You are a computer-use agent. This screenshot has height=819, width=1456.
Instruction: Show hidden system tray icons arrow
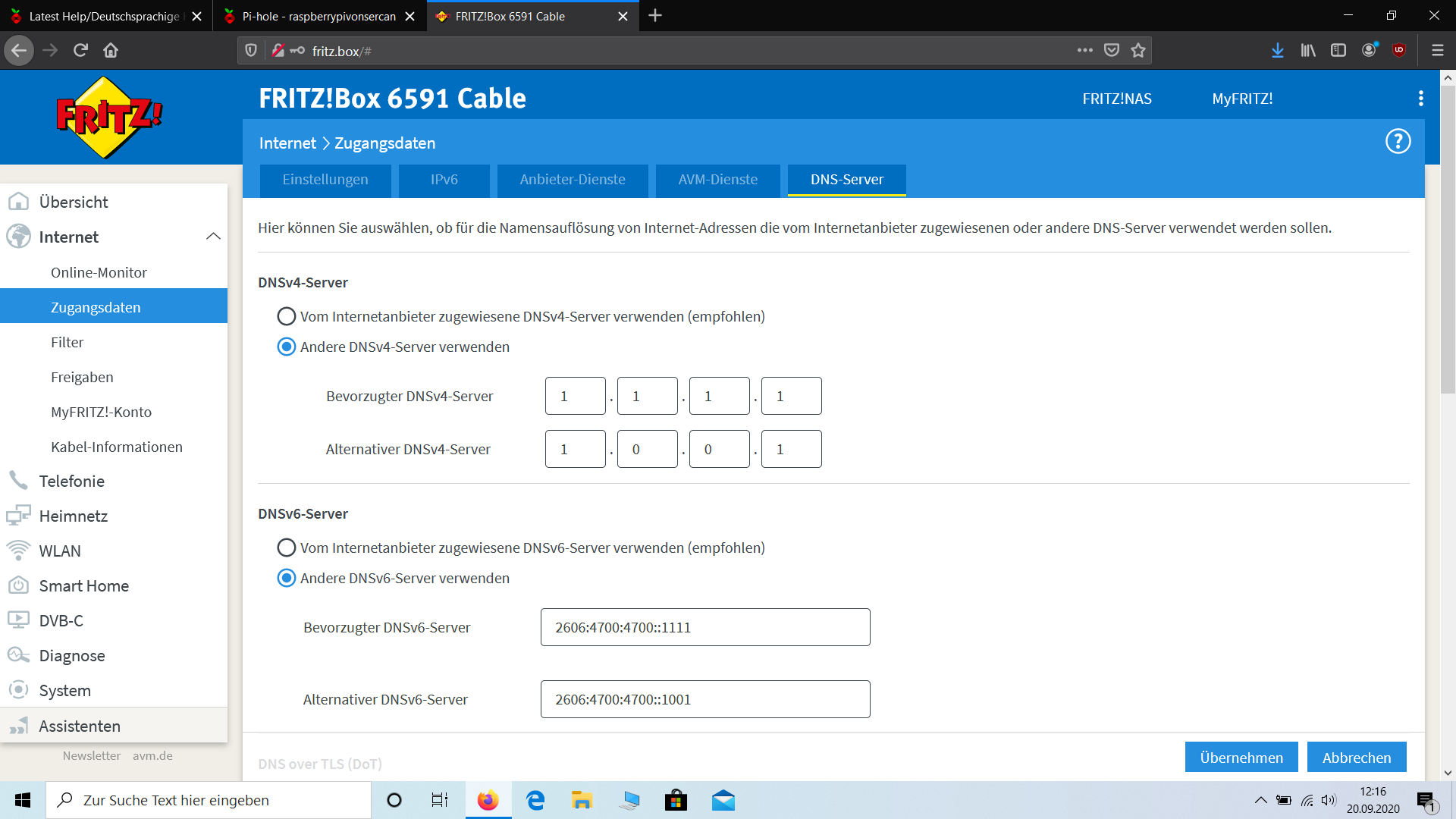click(1260, 800)
